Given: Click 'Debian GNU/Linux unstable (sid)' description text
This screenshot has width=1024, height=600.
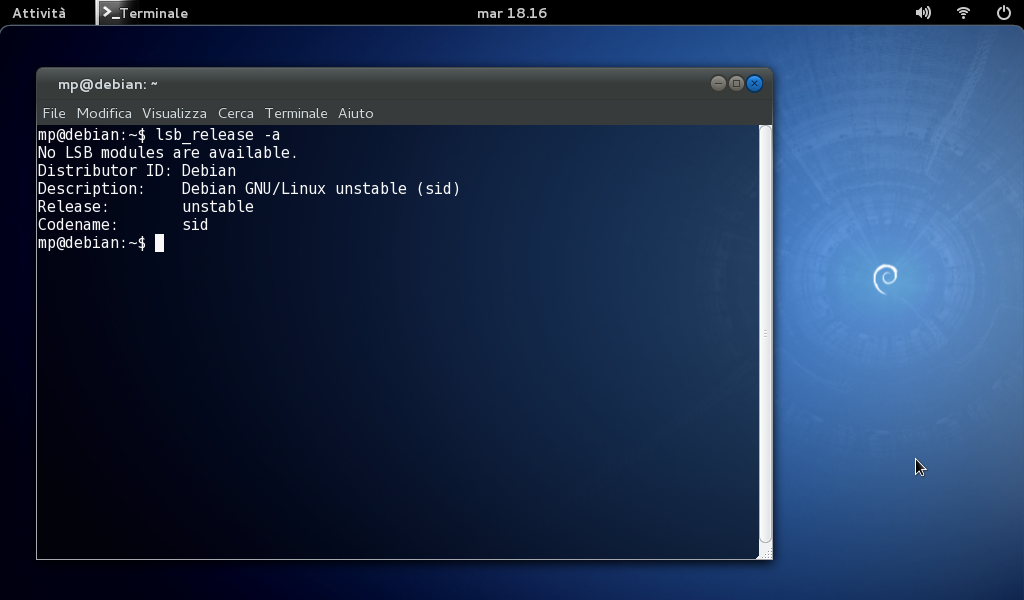Looking at the screenshot, I should [321, 189].
